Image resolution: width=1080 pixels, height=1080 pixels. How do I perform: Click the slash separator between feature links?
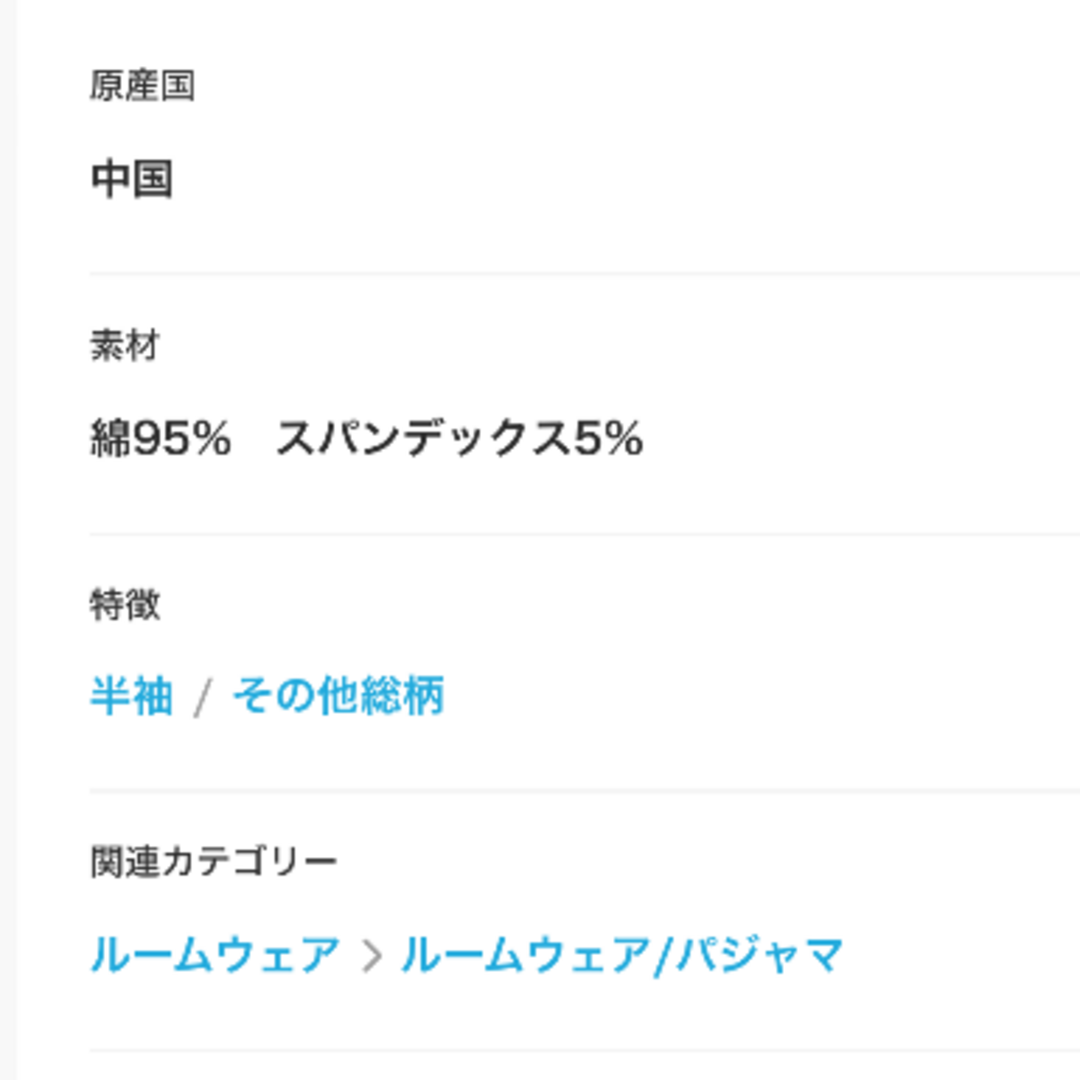coord(202,697)
